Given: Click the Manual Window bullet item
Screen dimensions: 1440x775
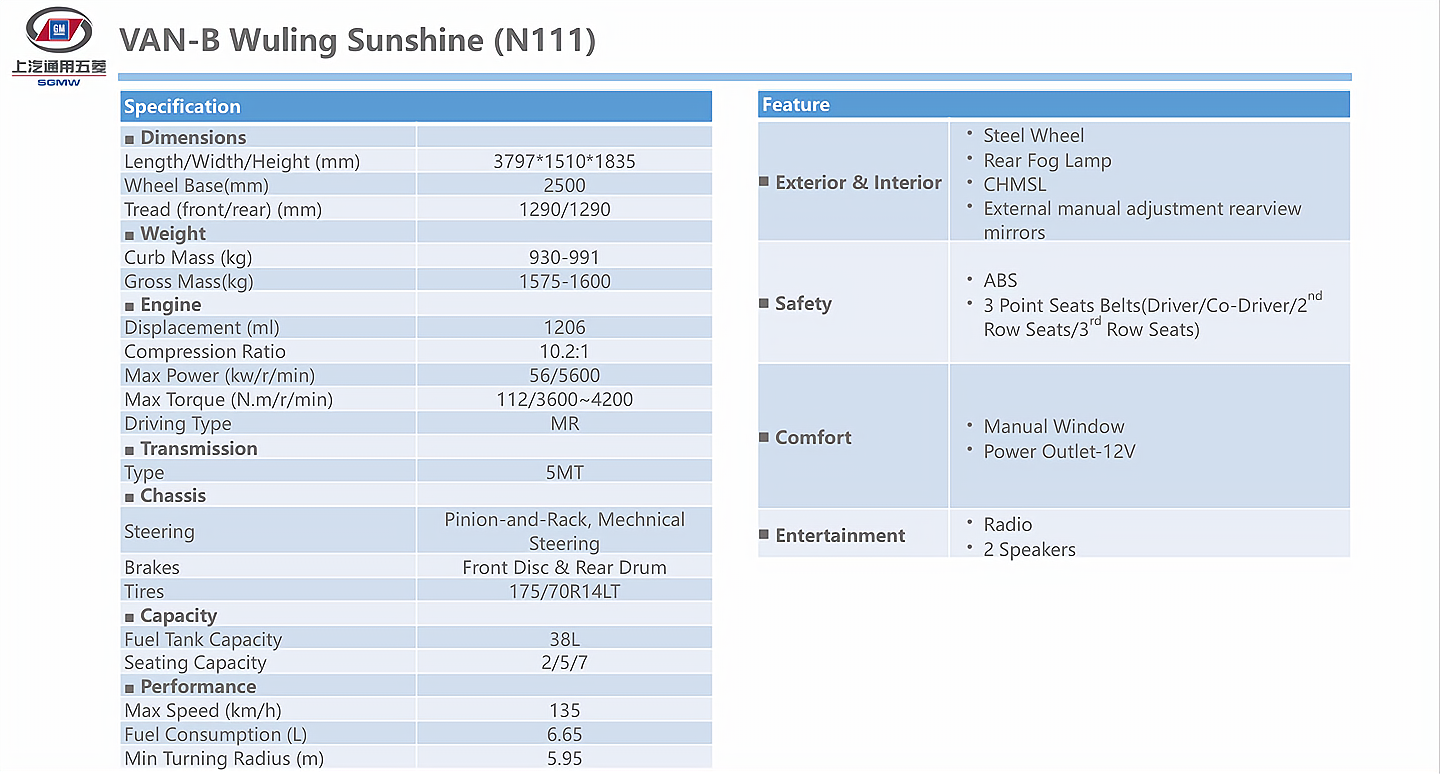Looking at the screenshot, I should pos(1054,426).
